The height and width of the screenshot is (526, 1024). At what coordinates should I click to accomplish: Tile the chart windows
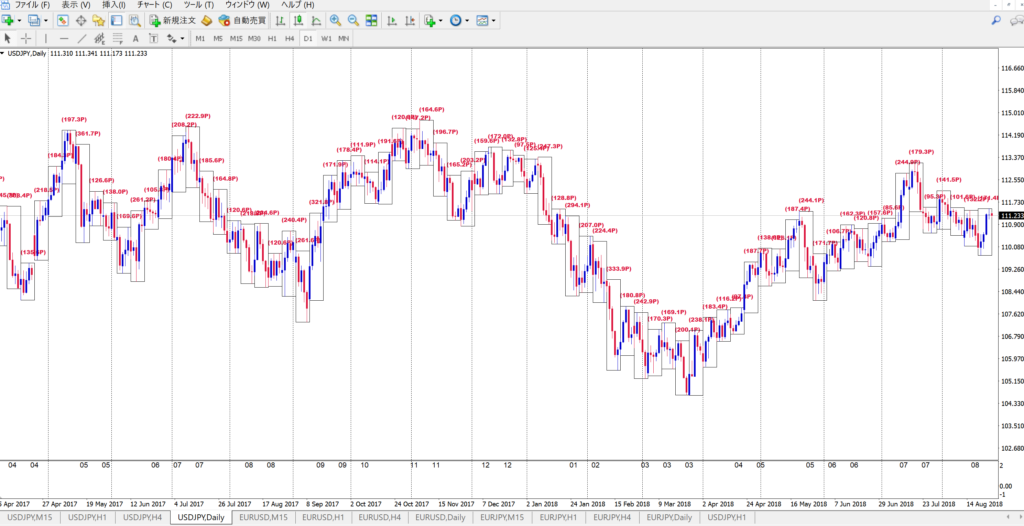coord(371,20)
